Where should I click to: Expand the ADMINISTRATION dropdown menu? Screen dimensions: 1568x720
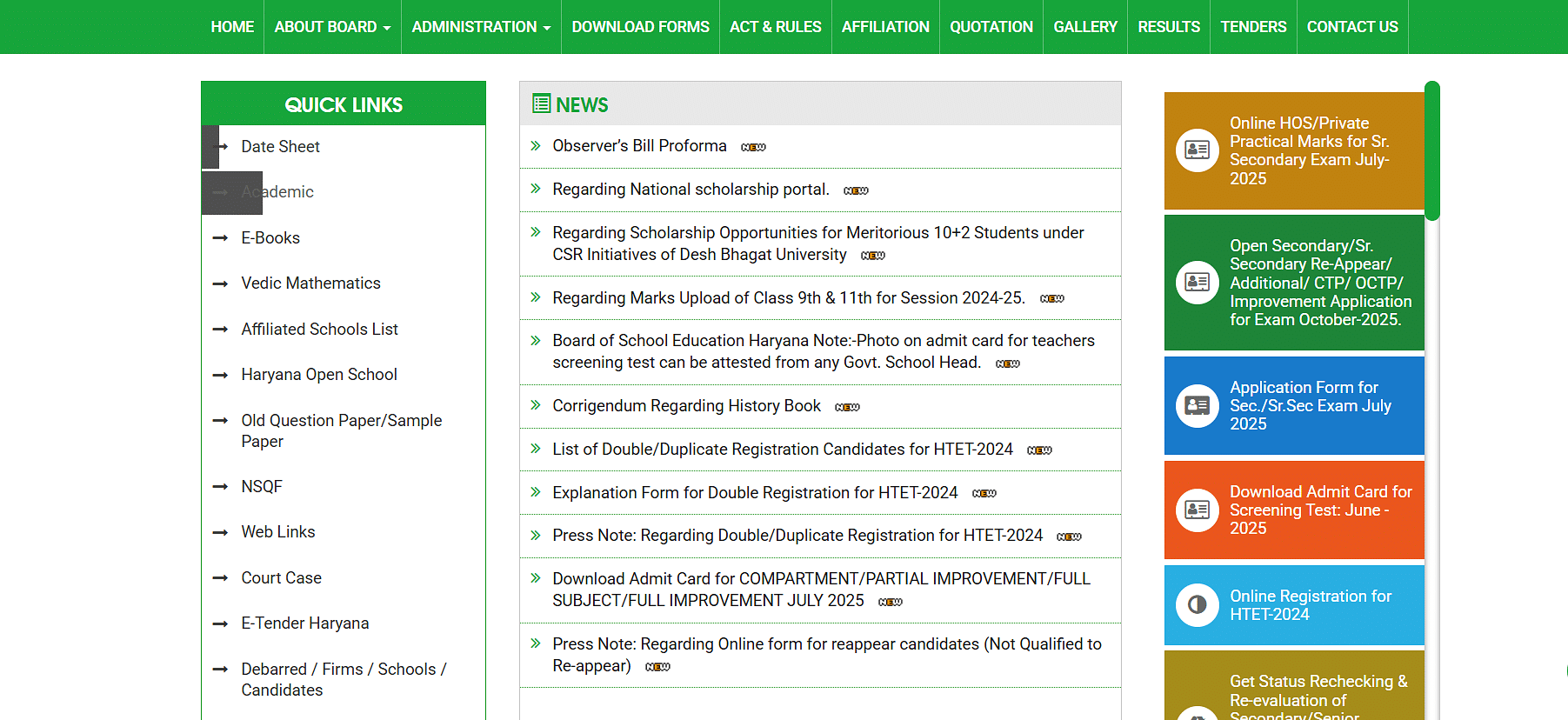[481, 27]
